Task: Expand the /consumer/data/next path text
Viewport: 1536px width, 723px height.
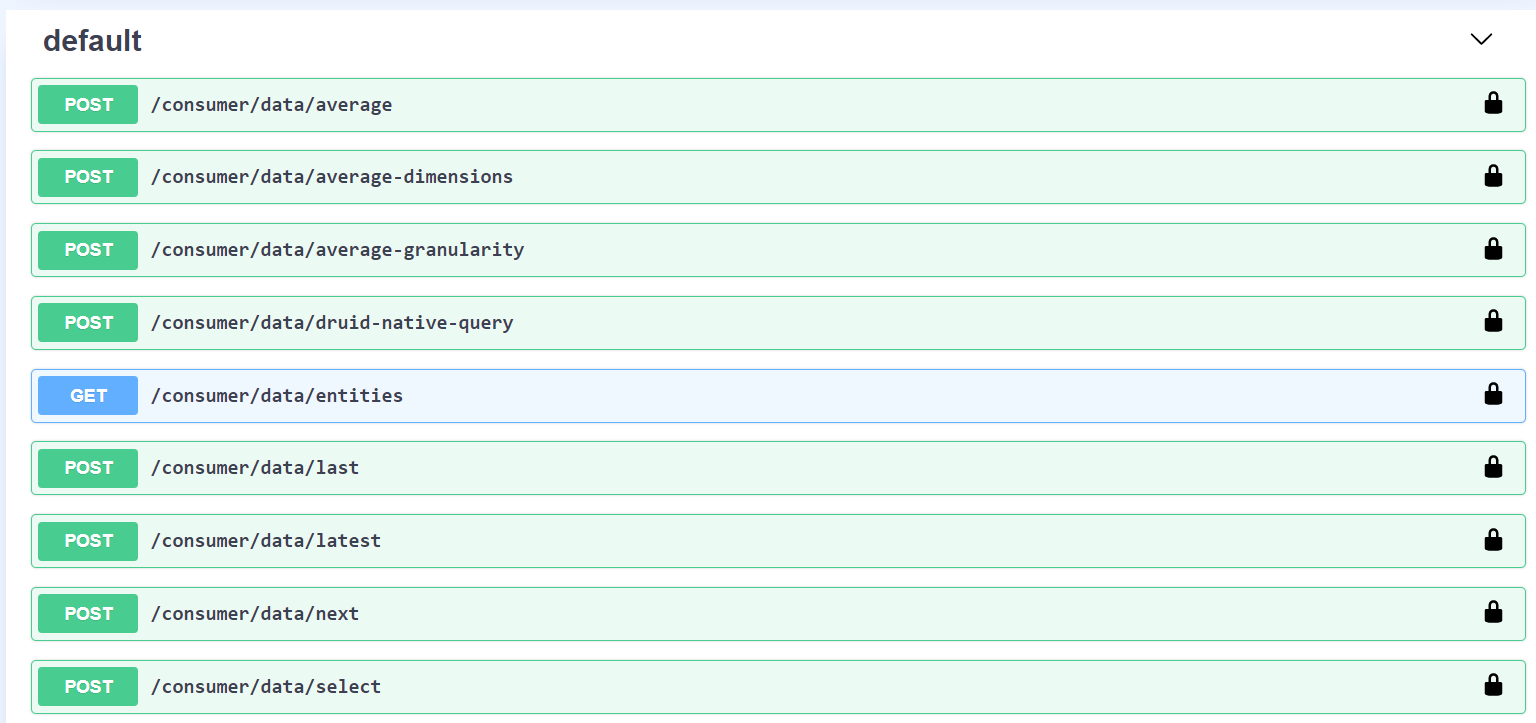Action: (x=255, y=614)
